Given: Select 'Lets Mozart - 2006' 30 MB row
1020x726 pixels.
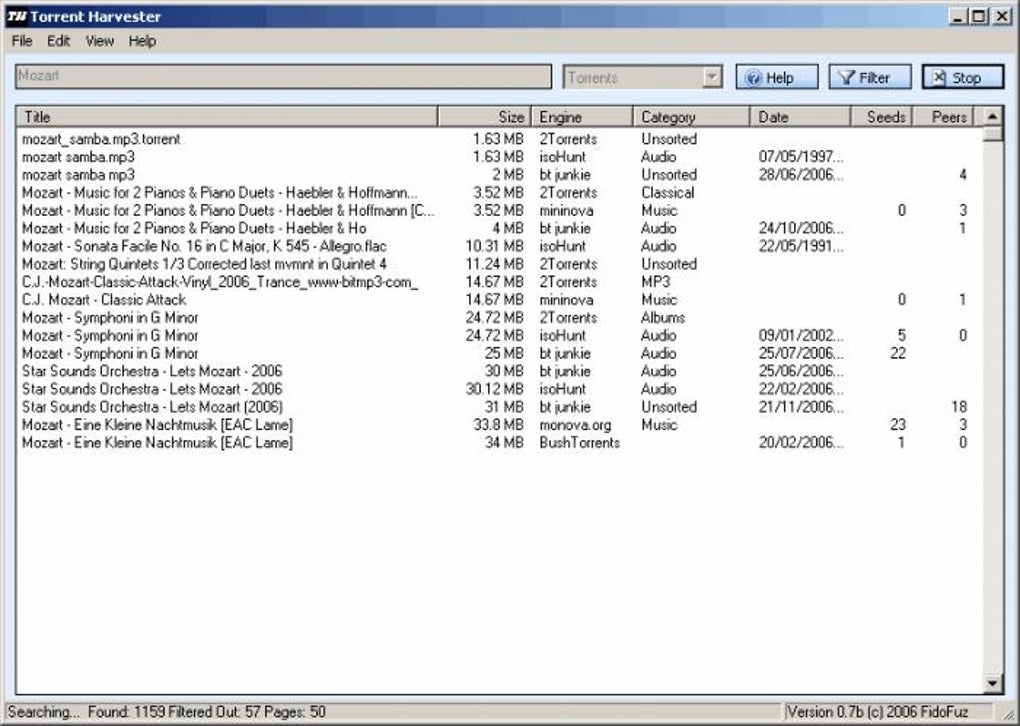Looking at the screenshot, I should click(x=499, y=371).
